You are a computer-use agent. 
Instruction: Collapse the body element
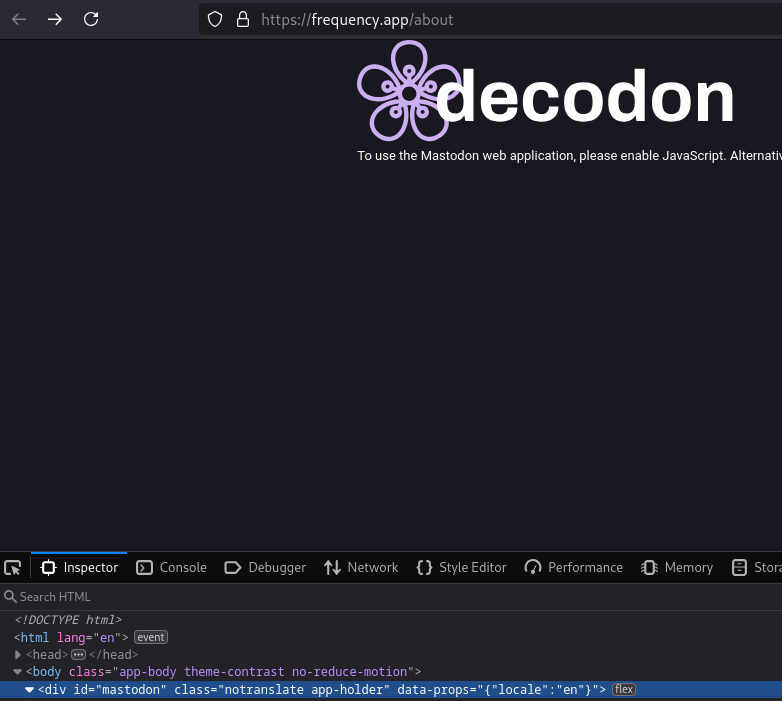pyautogui.click(x=17, y=672)
